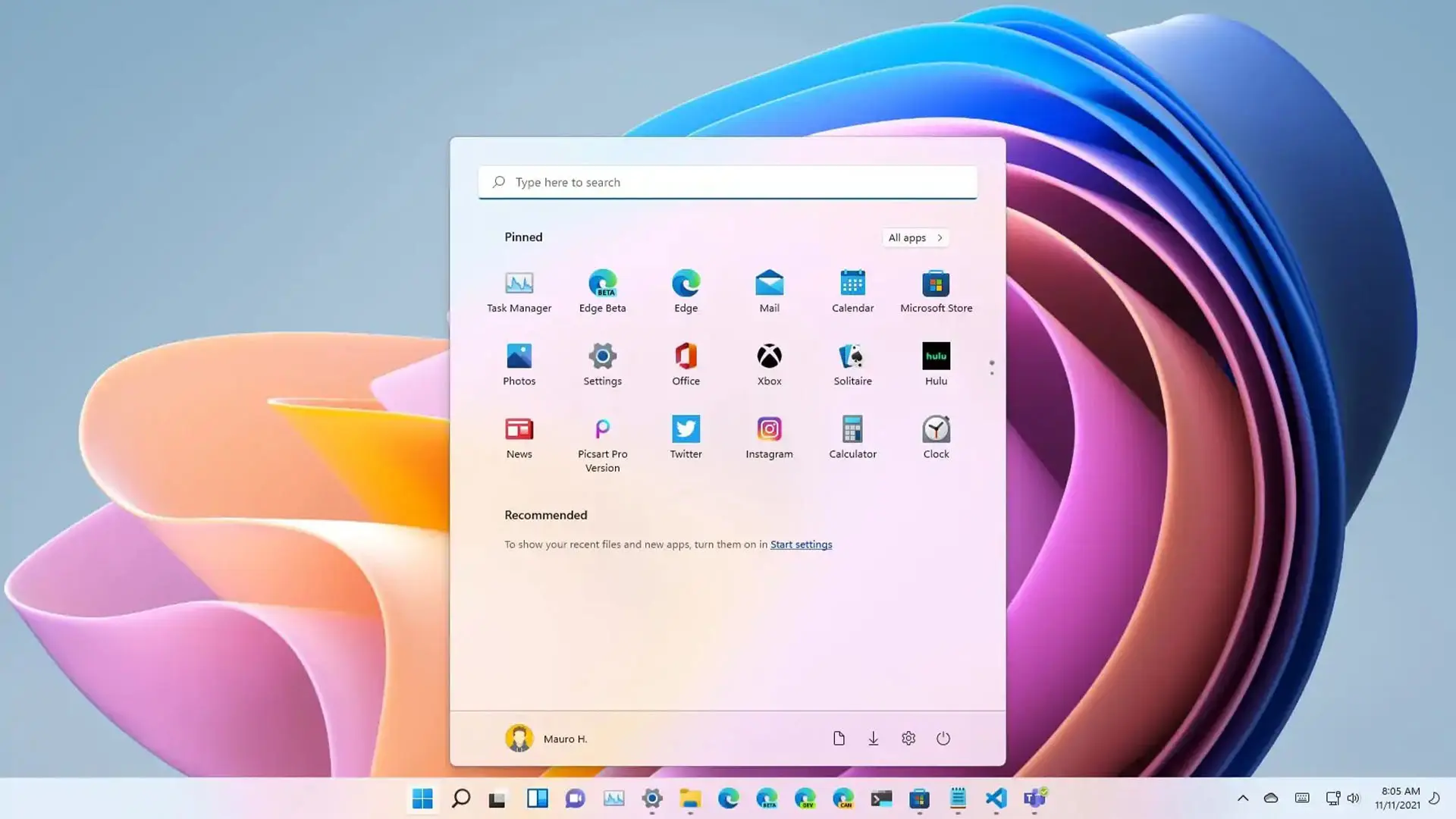This screenshot has width=1456, height=819.
Task: Open the Twitter app
Action: (x=686, y=437)
